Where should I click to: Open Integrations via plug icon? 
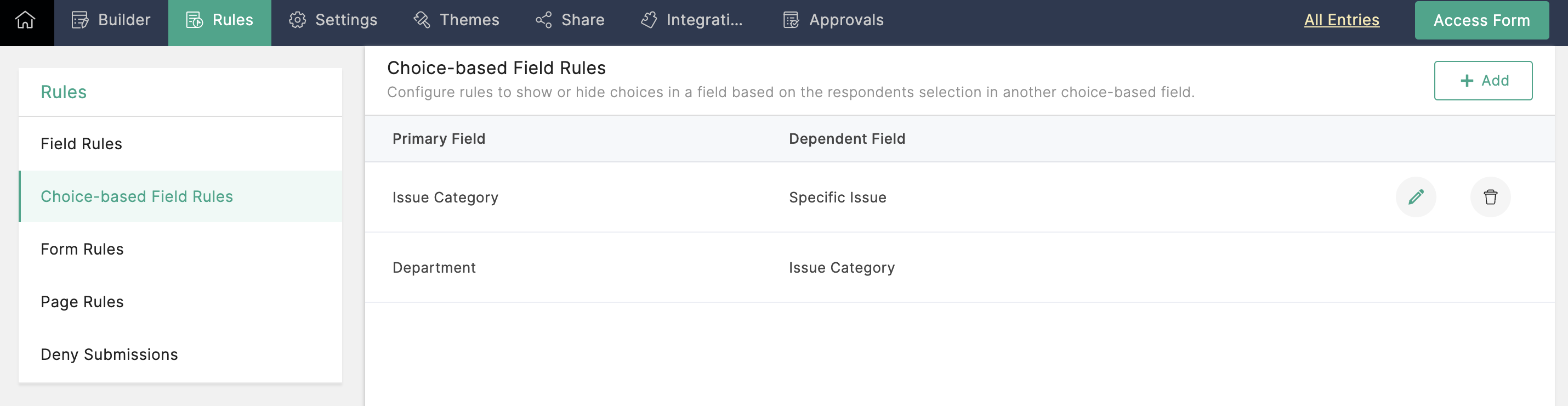(x=649, y=21)
